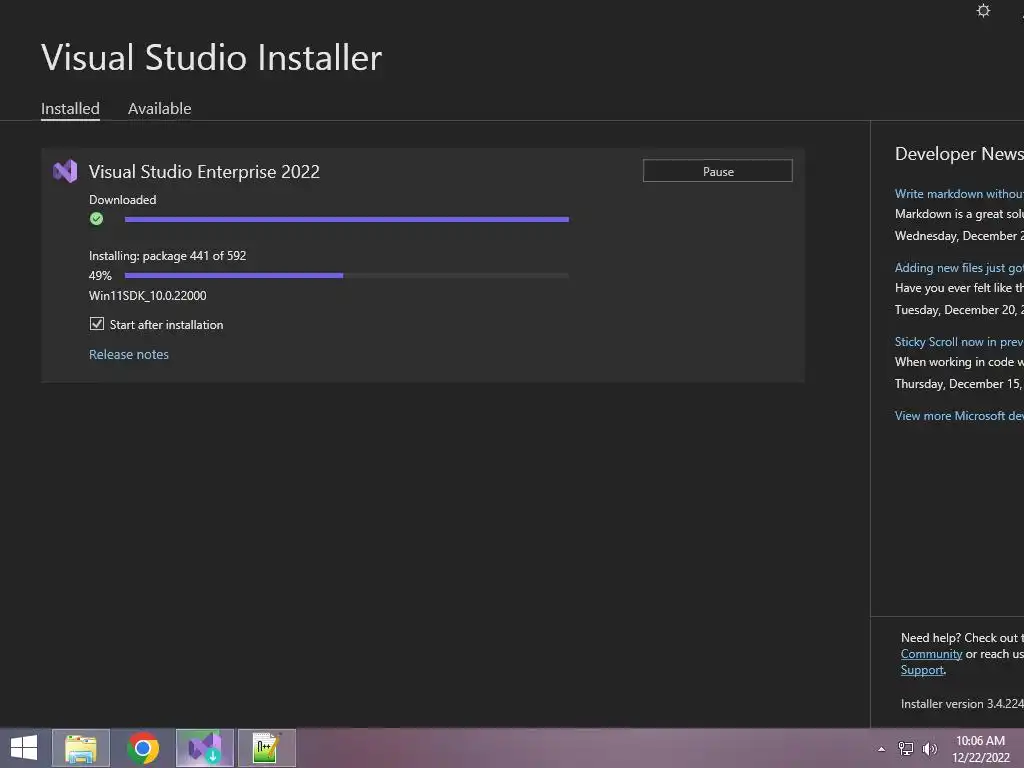View more Microsoft developer news

(x=959, y=415)
